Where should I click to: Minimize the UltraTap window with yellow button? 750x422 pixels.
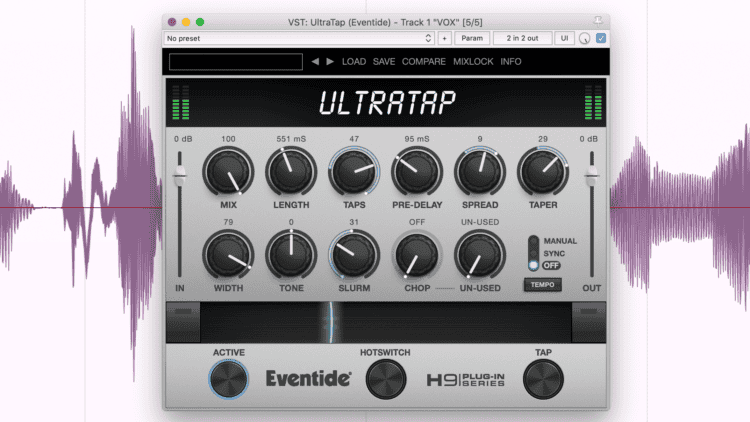pyautogui.click(x=186, y=22)
